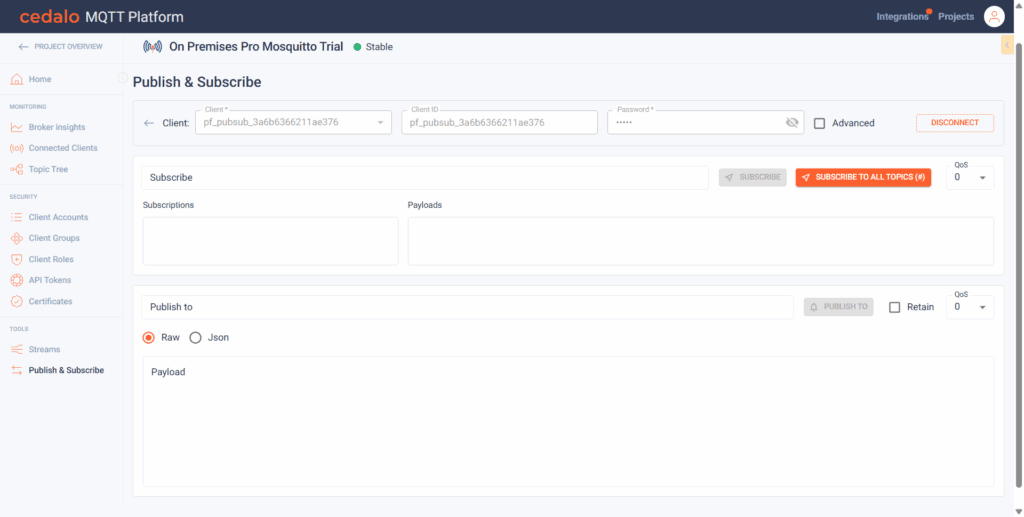1024x517 pixels.
Task: Expand the Subscribe QoS dropdown
Action: 969,177
